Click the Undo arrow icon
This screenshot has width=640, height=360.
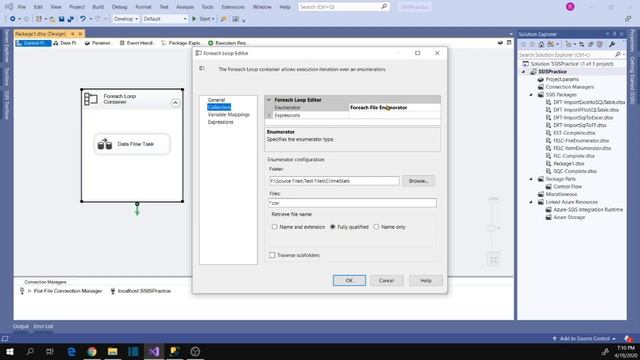click(x=83, y=19)
